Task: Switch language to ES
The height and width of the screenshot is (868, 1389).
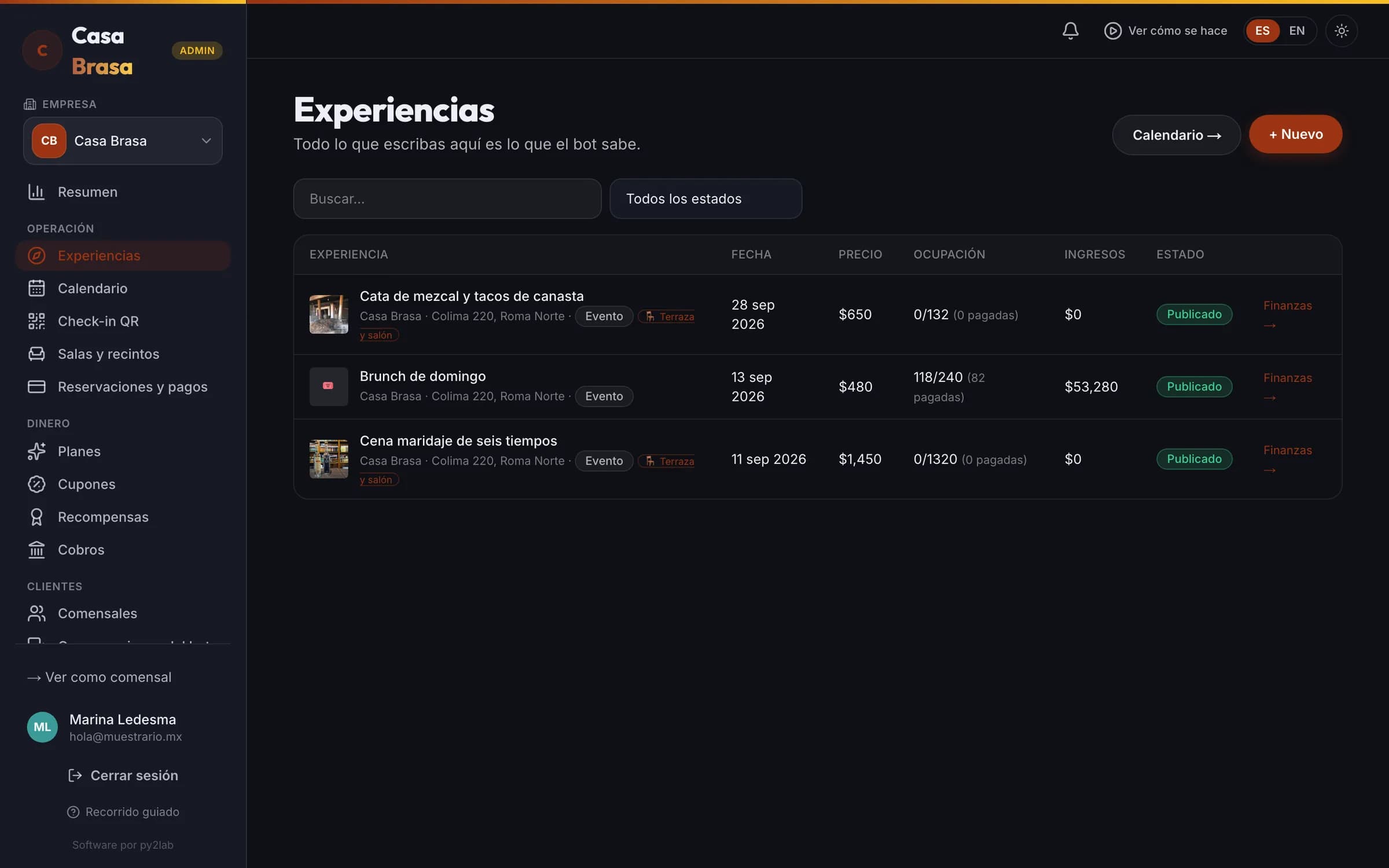Action: click(1262, 31)
